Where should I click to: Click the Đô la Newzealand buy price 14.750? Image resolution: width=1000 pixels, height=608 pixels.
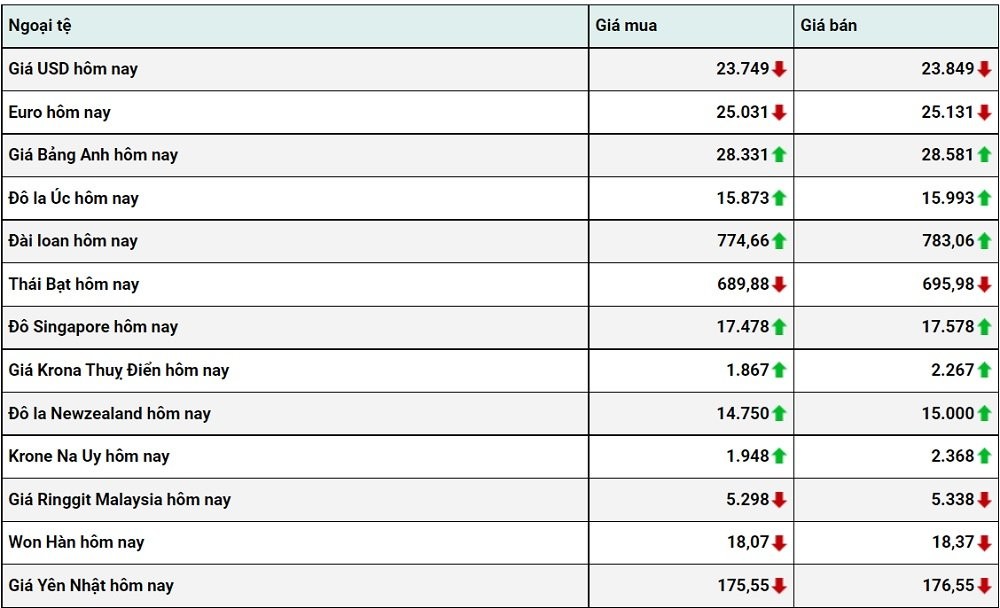(742, 413)
